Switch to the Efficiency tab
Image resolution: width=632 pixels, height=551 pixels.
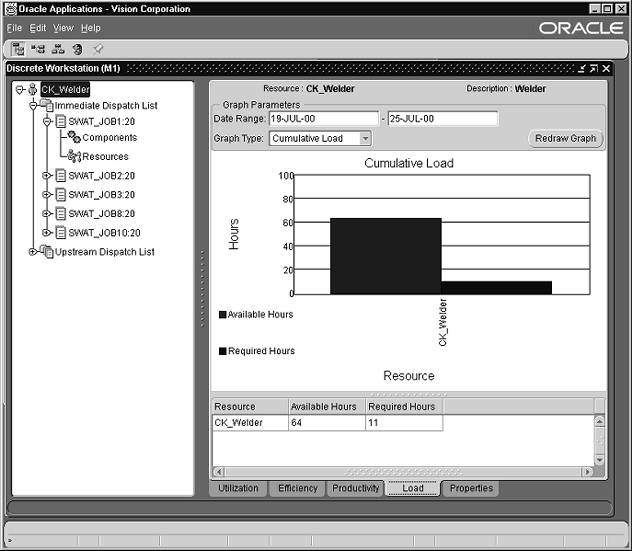click(298, 488)
